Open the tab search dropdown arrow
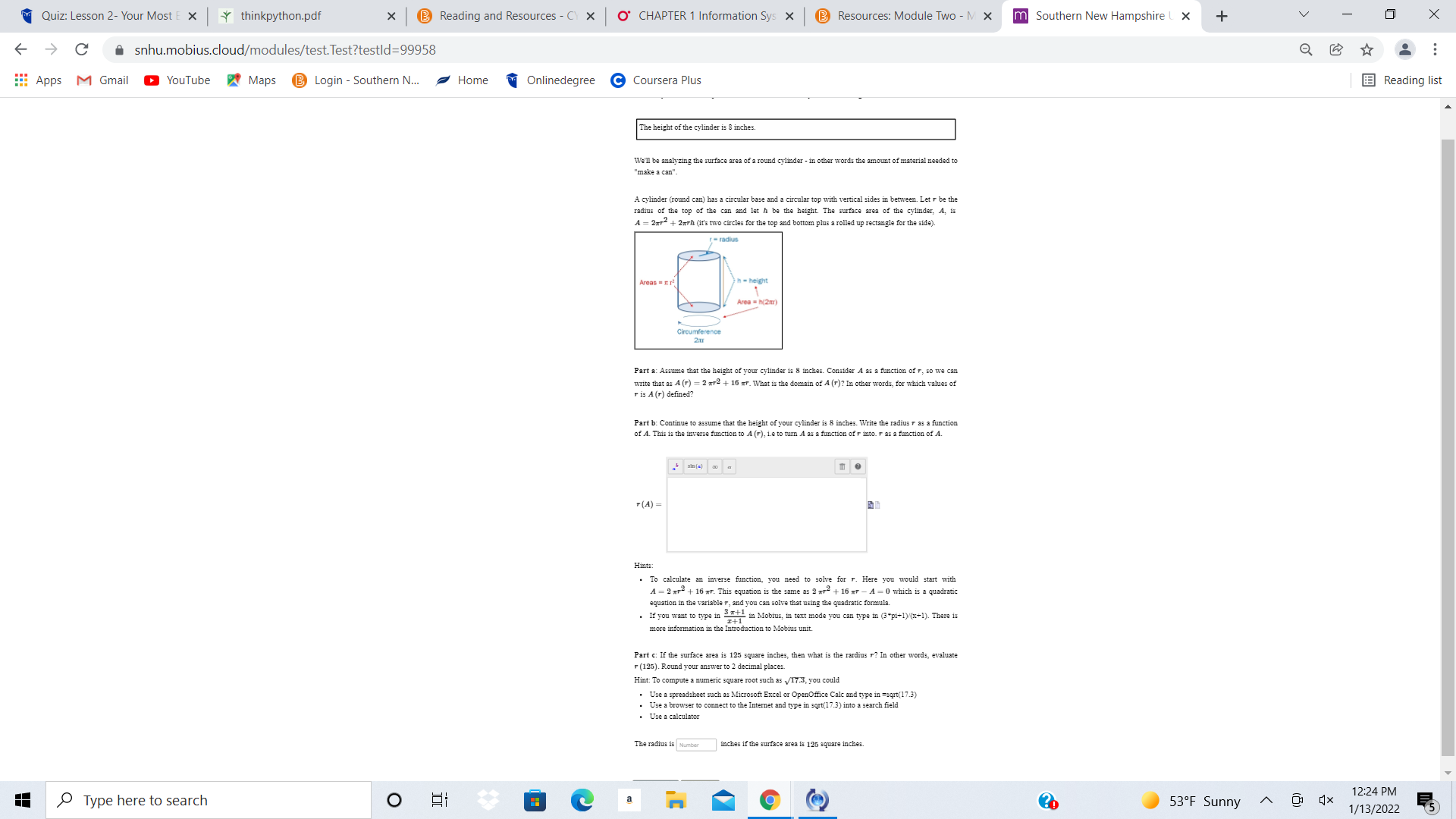This screenshot has width=1456, height=819. click(1303, 14)
